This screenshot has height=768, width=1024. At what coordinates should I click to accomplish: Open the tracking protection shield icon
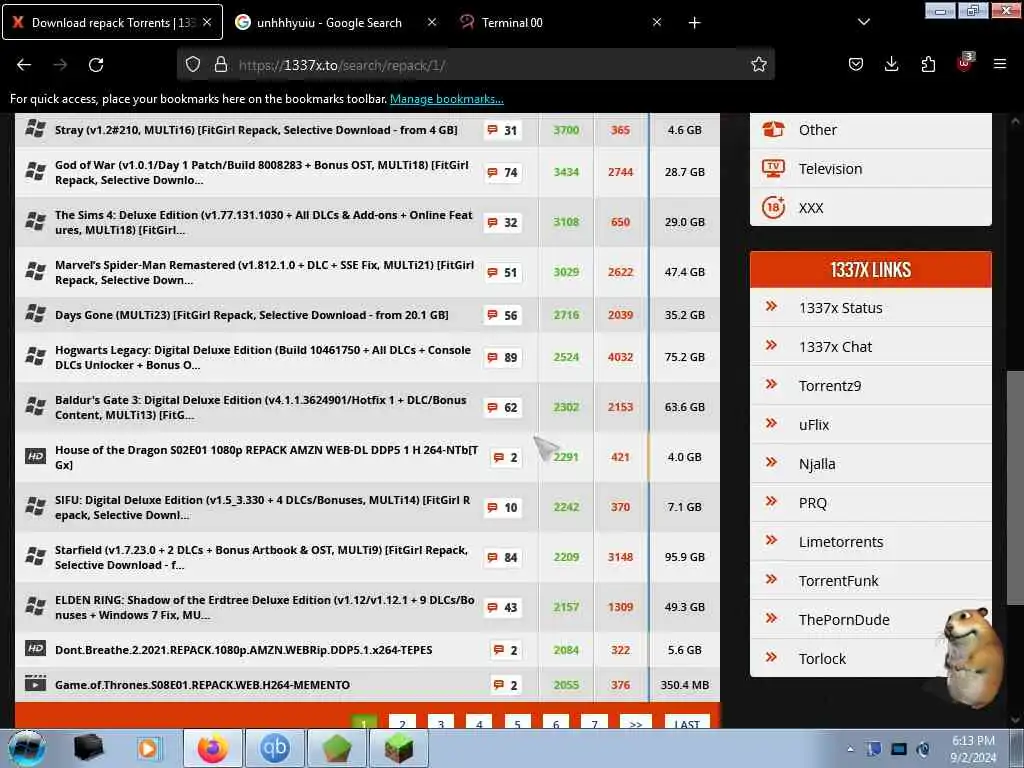193,64
